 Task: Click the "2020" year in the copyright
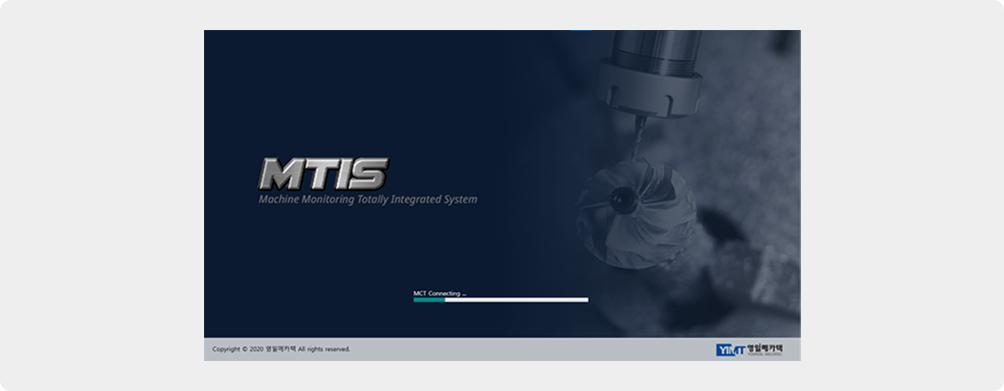point(257,349)
